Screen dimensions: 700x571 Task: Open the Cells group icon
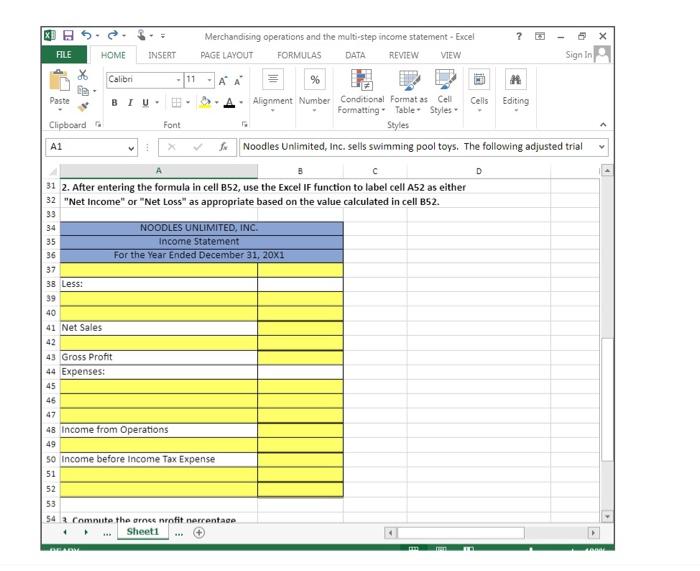[x=479, y=79]
